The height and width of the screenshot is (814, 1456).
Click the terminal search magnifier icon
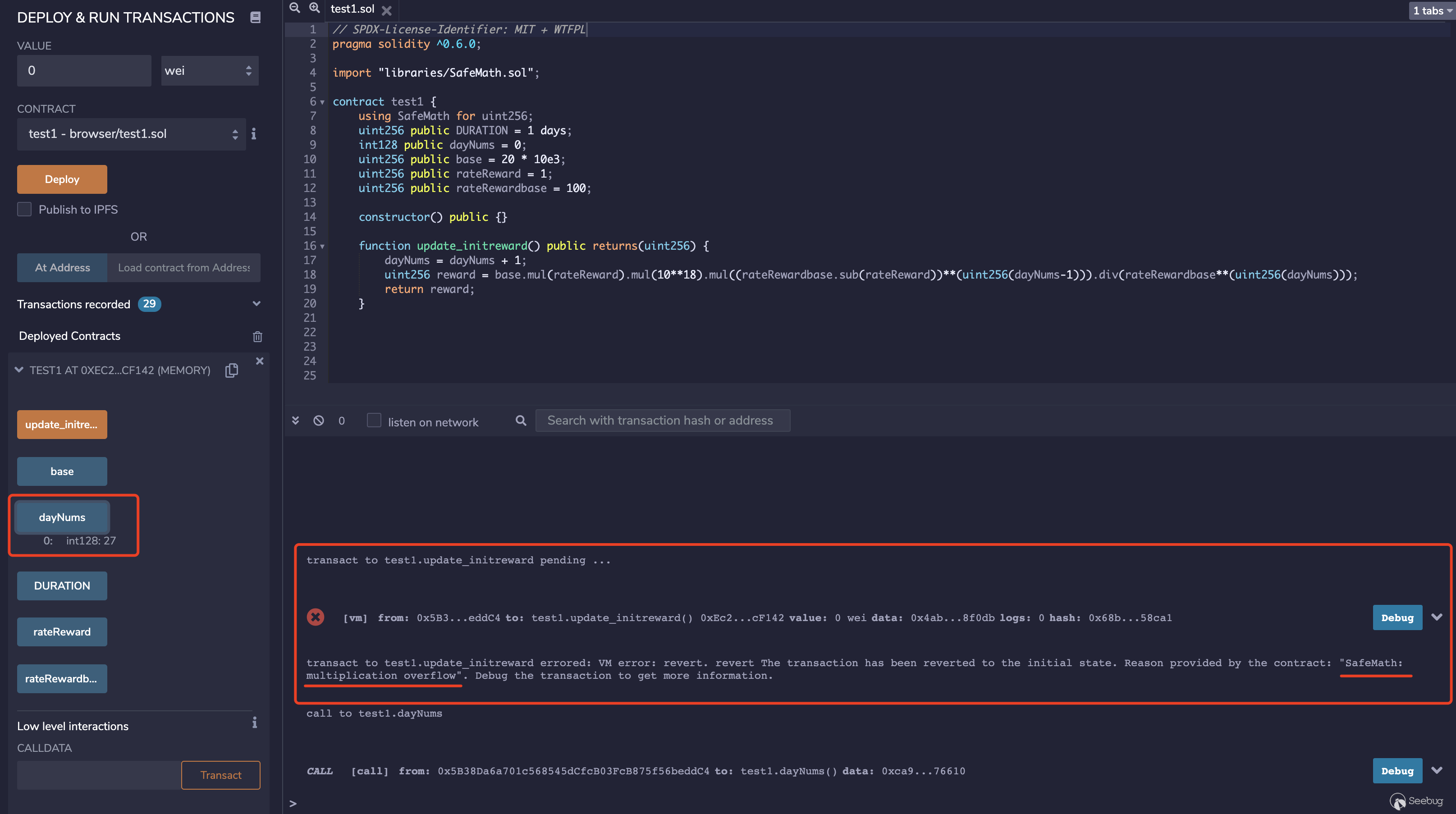tap(521, 421)
